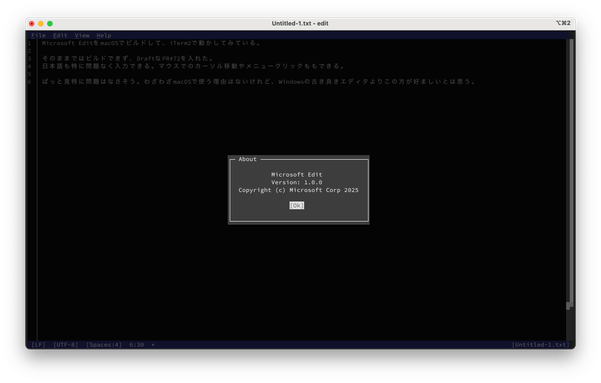
Task: Click line number 1 in the gutter
Action: [29, 43]
